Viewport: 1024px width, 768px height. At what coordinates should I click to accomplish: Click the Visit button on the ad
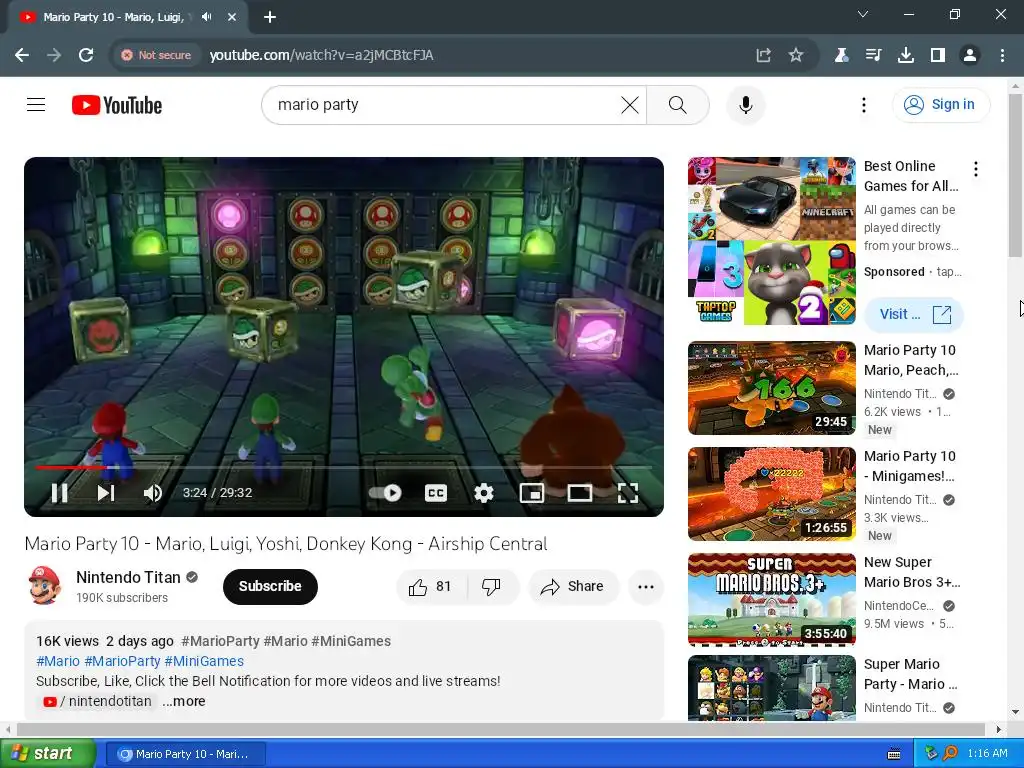914,315
